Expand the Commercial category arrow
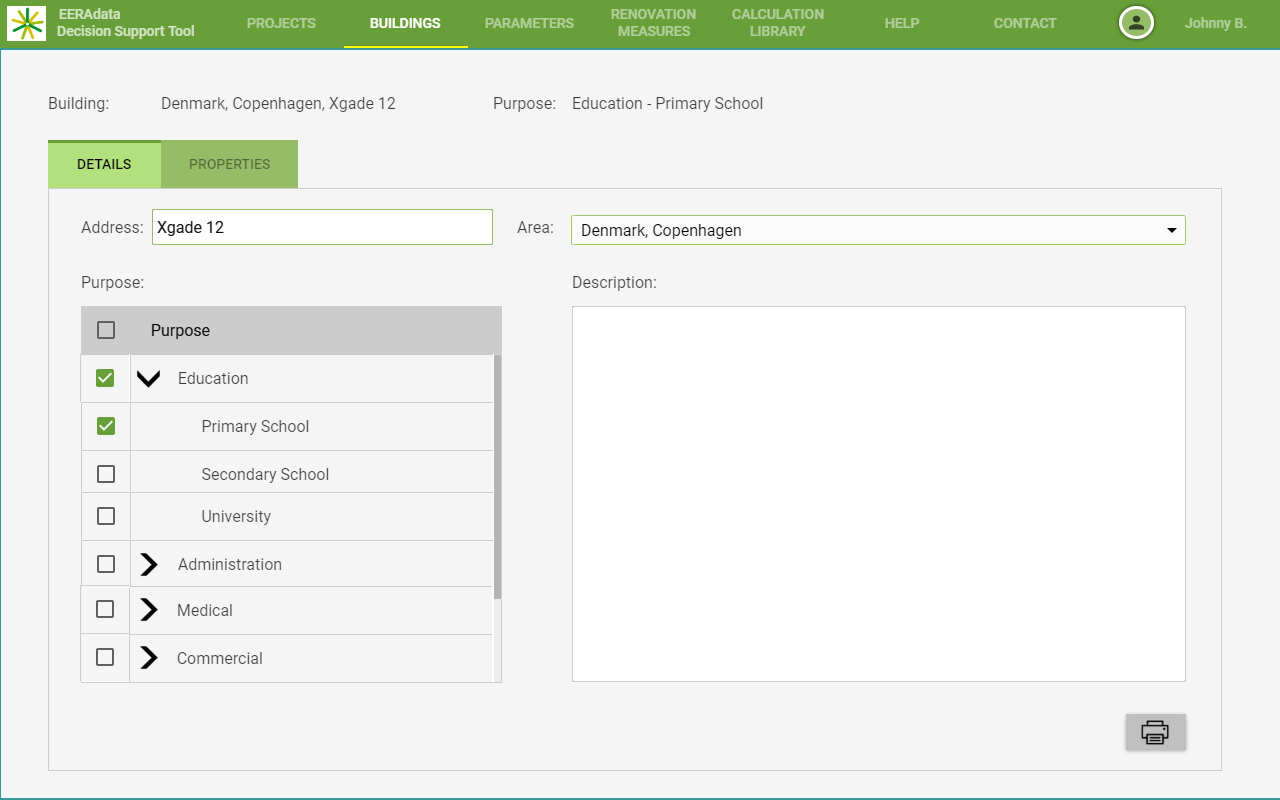 coord(149,658)
